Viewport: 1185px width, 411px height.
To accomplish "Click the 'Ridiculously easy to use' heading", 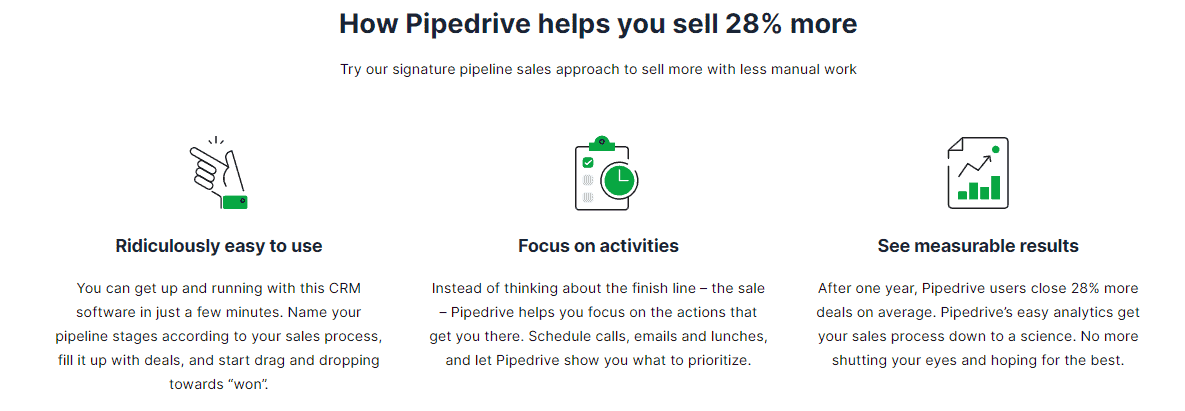I will (x=219, y=246).
